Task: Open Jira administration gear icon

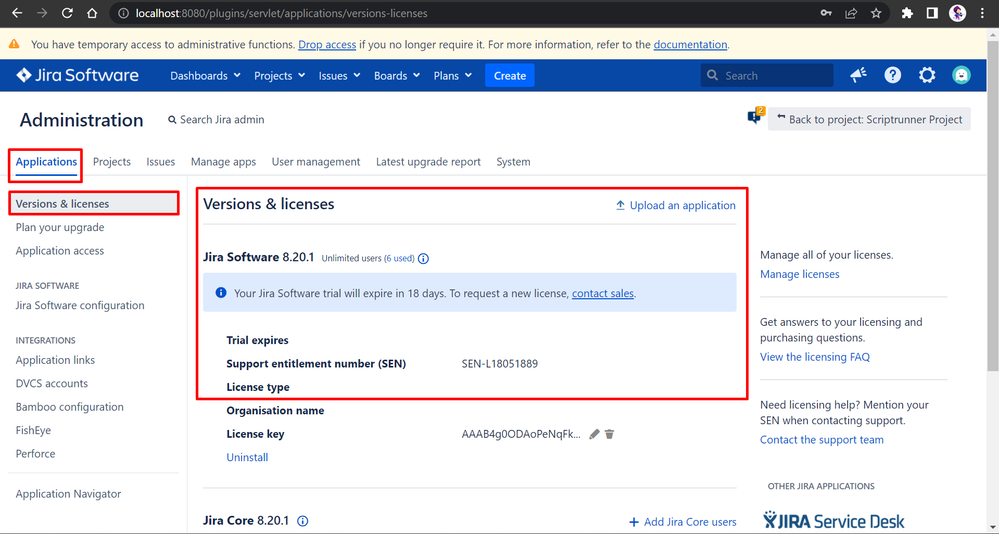Action: coord(927,75)
